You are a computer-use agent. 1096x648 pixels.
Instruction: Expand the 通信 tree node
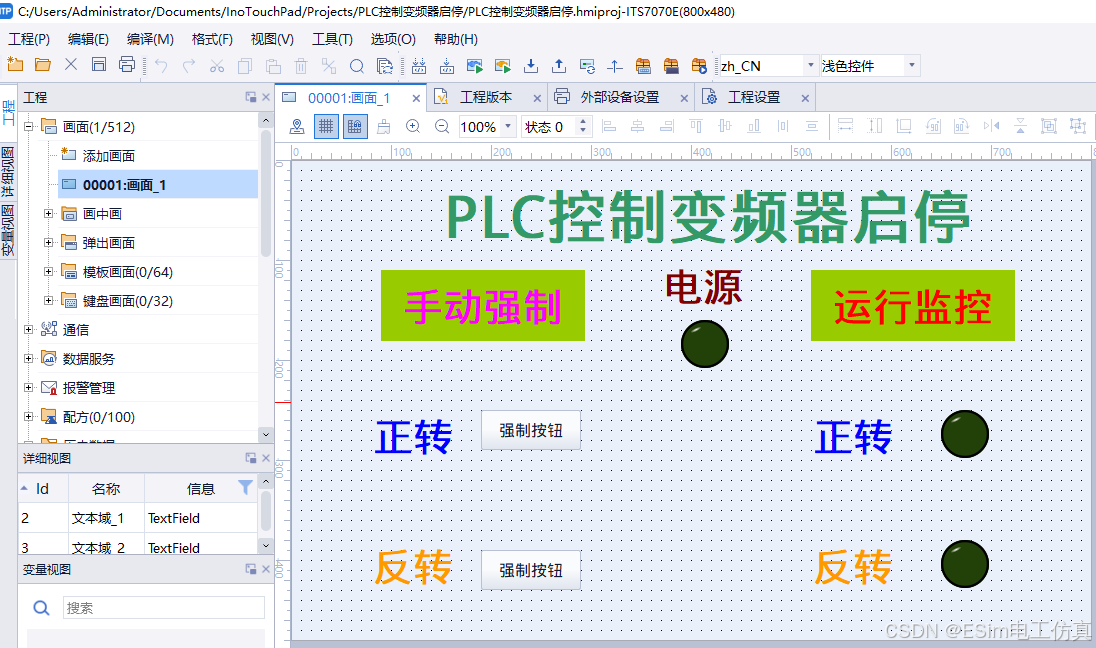tap(29, 330)
